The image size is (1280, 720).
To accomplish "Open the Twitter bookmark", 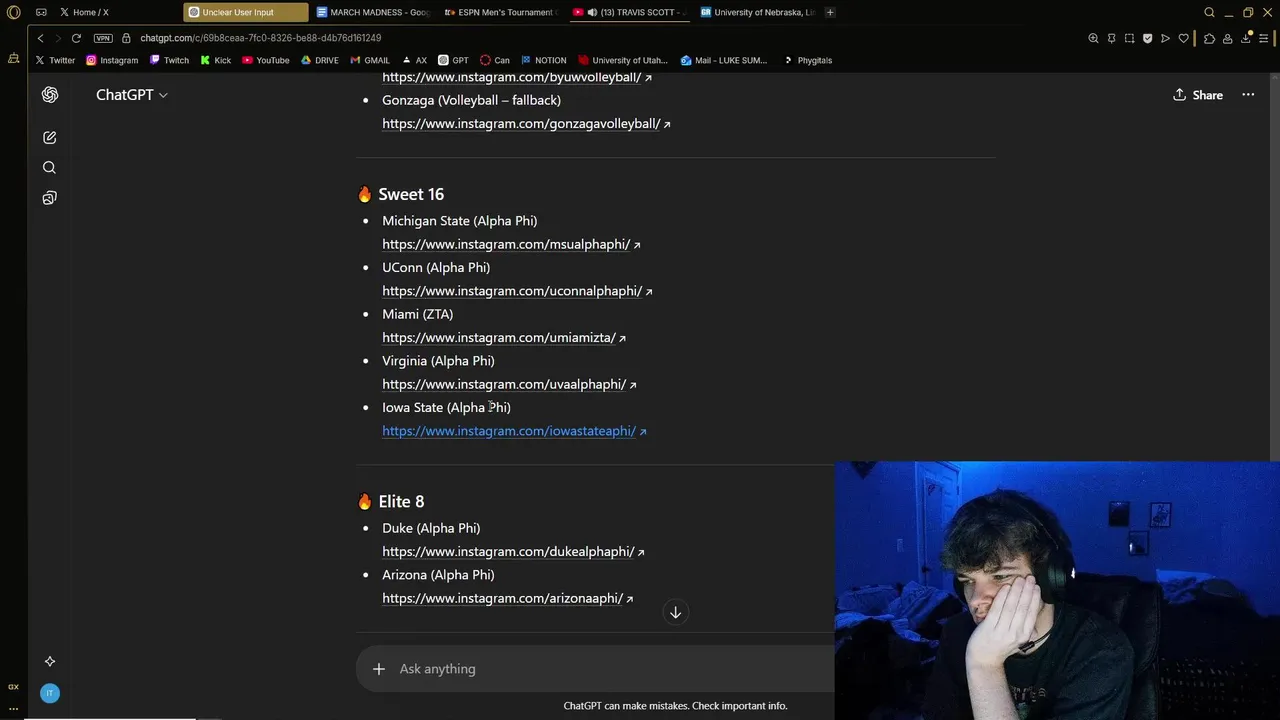I will pyautogui.click(x=55, y=60).
